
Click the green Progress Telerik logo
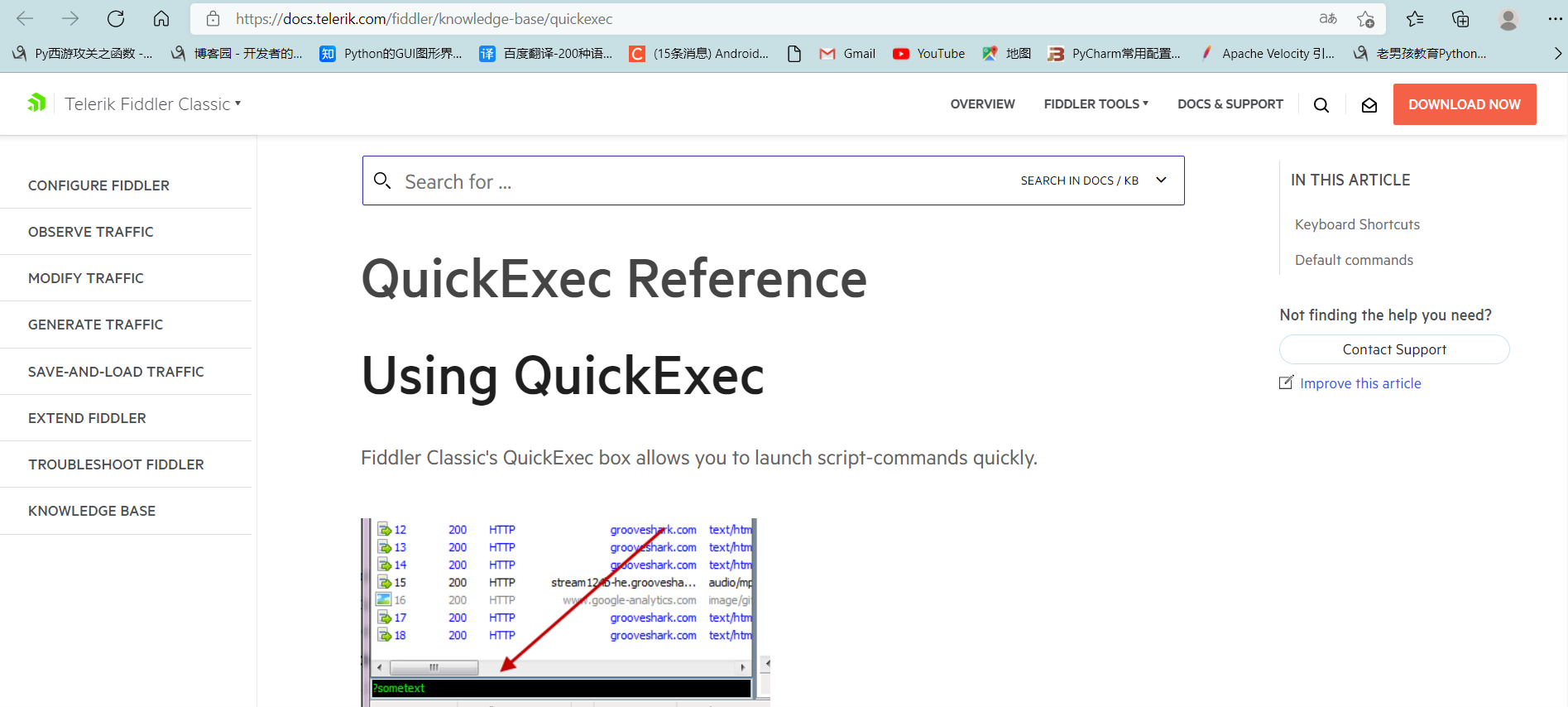point(36,103)
